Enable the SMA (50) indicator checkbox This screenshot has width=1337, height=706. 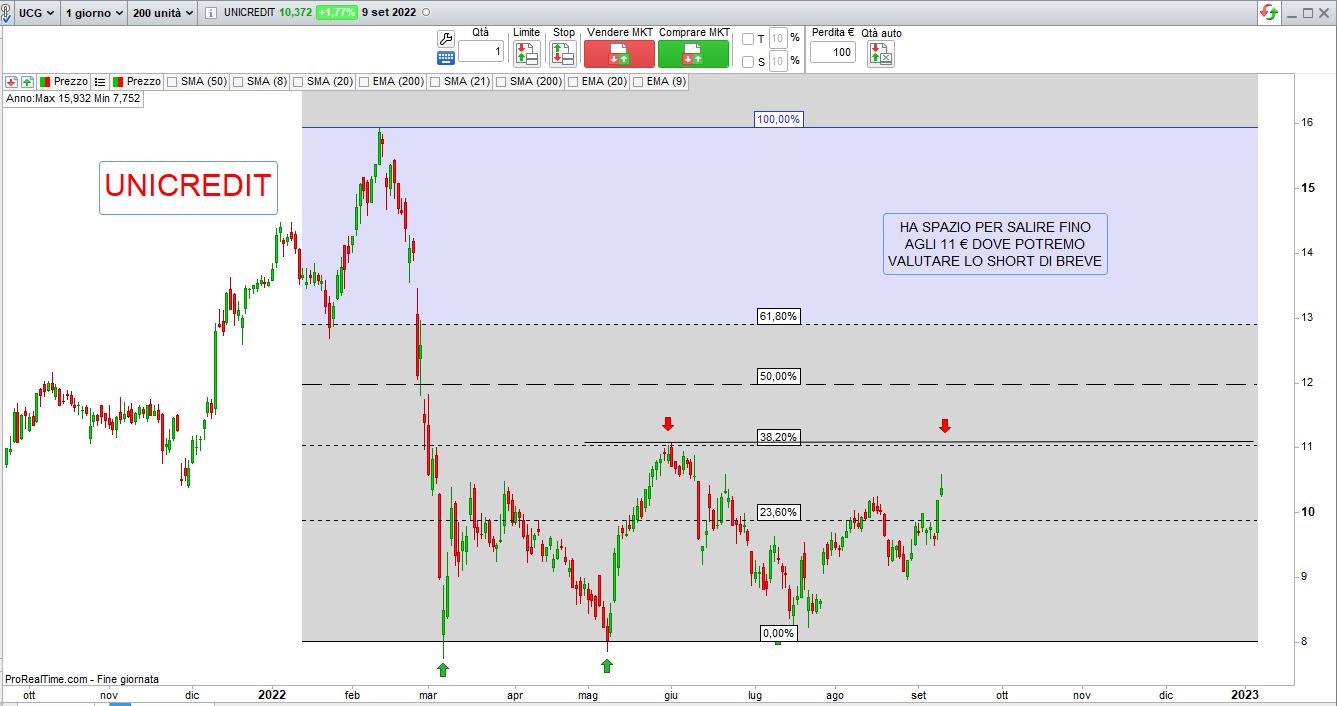(173, 81)
